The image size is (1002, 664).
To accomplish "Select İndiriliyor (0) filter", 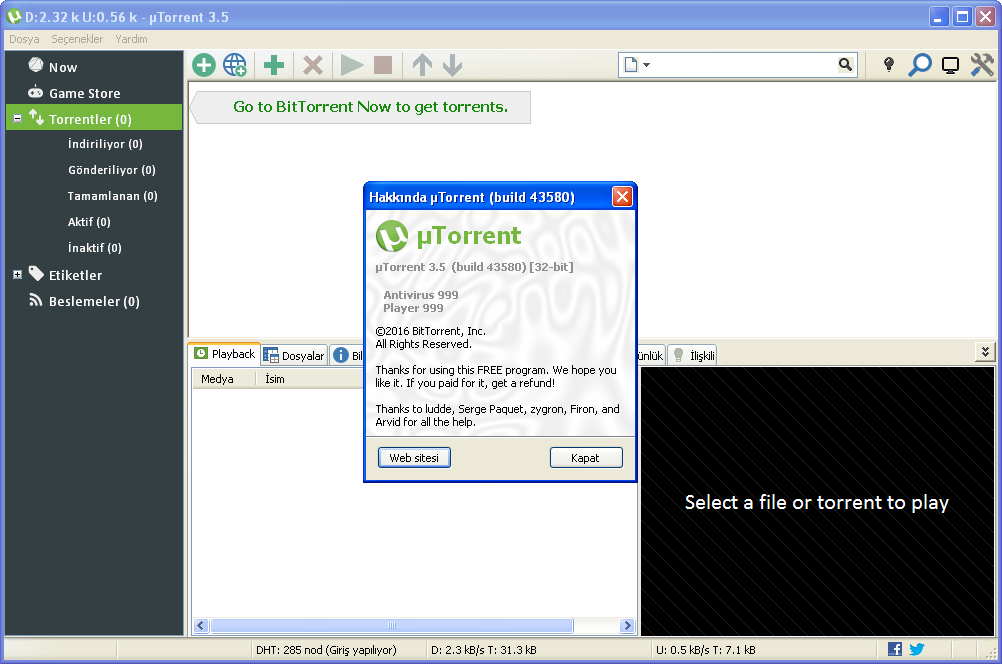I will click(105, 144).
